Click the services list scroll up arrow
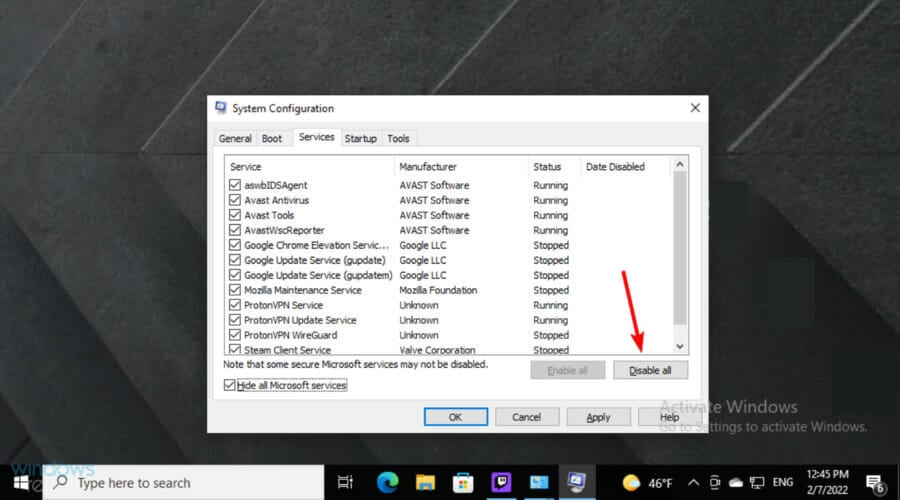Image resolution: width=900 pixels, height=500 pixels. click(x=680, y=165)
